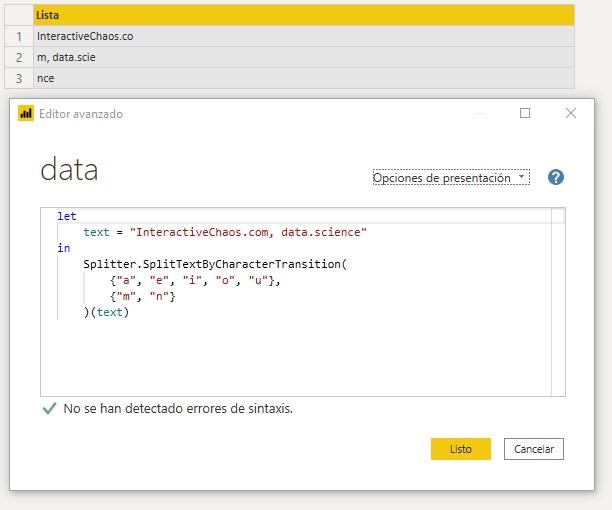The image size is (612, 510).
Task: Click the blue help question mark icon
Action: tap(555, 177)
